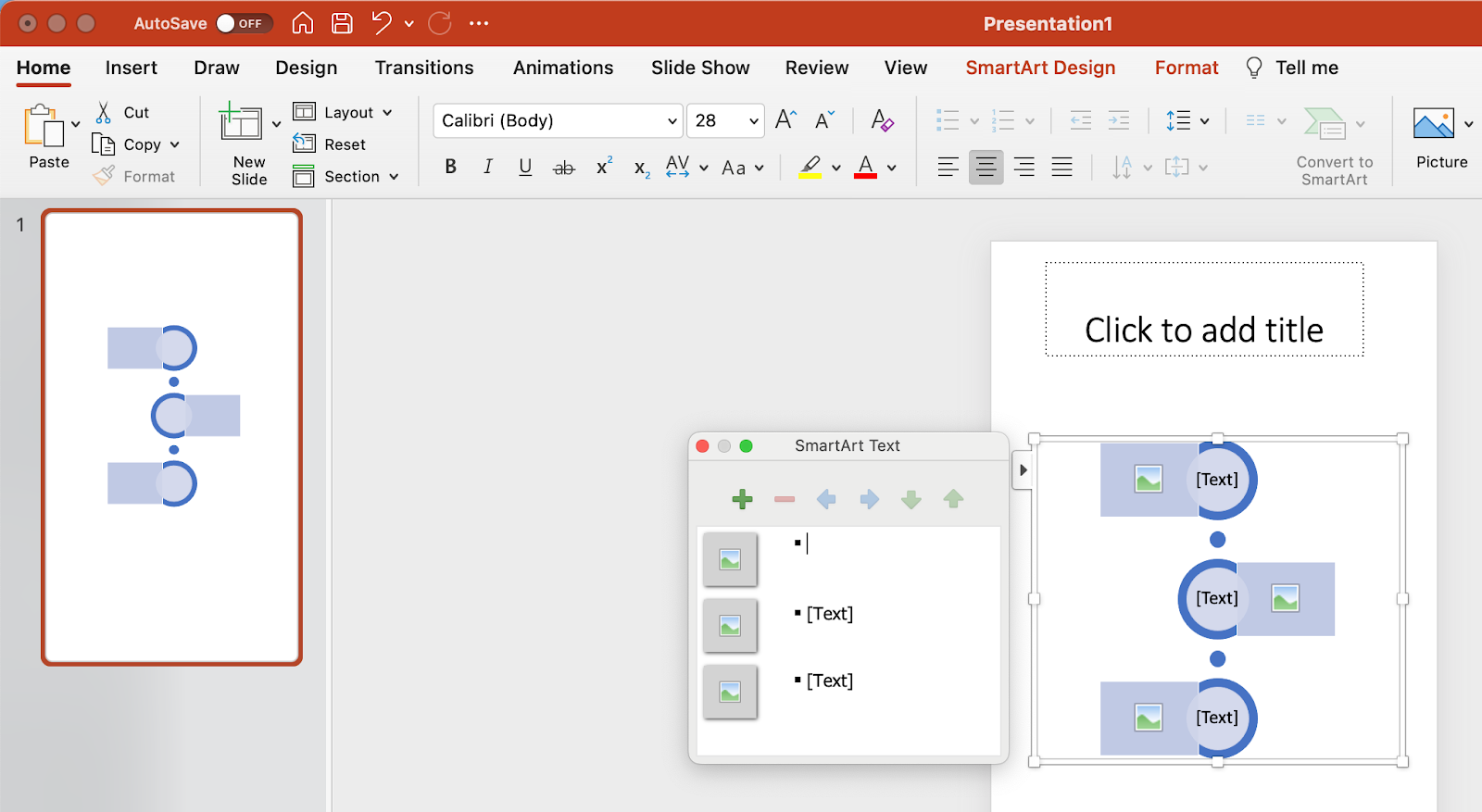
Task: Decrease font size with small A icon
Action: [x=824, y=119]
